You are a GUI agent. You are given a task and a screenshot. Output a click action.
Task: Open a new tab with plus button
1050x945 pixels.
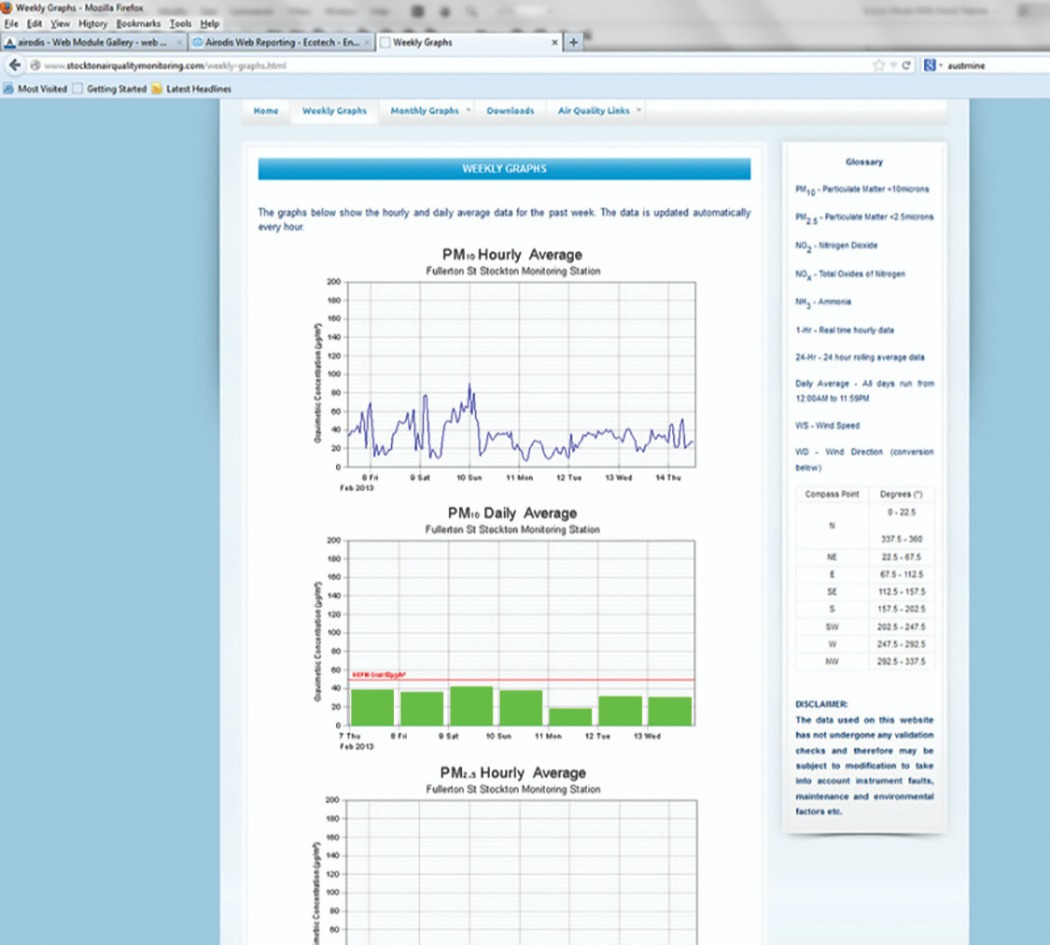pos(573,43)
